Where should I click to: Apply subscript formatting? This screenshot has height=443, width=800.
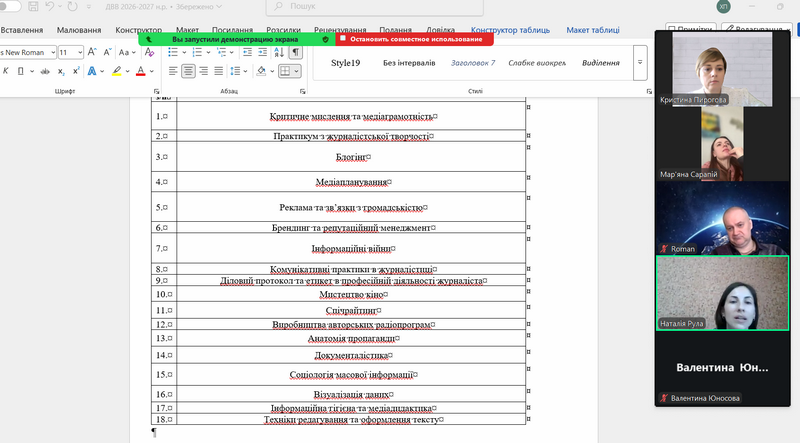pyautogui.click(x=60, y=71)
